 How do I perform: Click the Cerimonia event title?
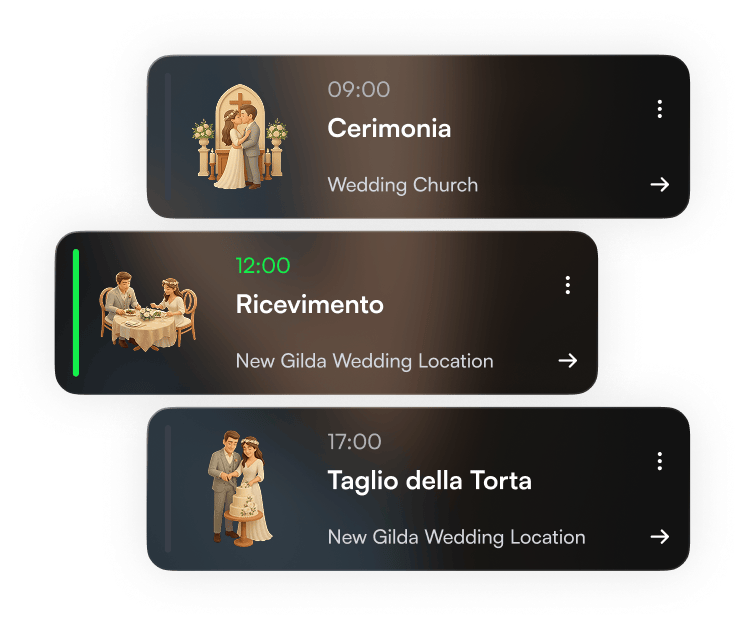[389, 128]
